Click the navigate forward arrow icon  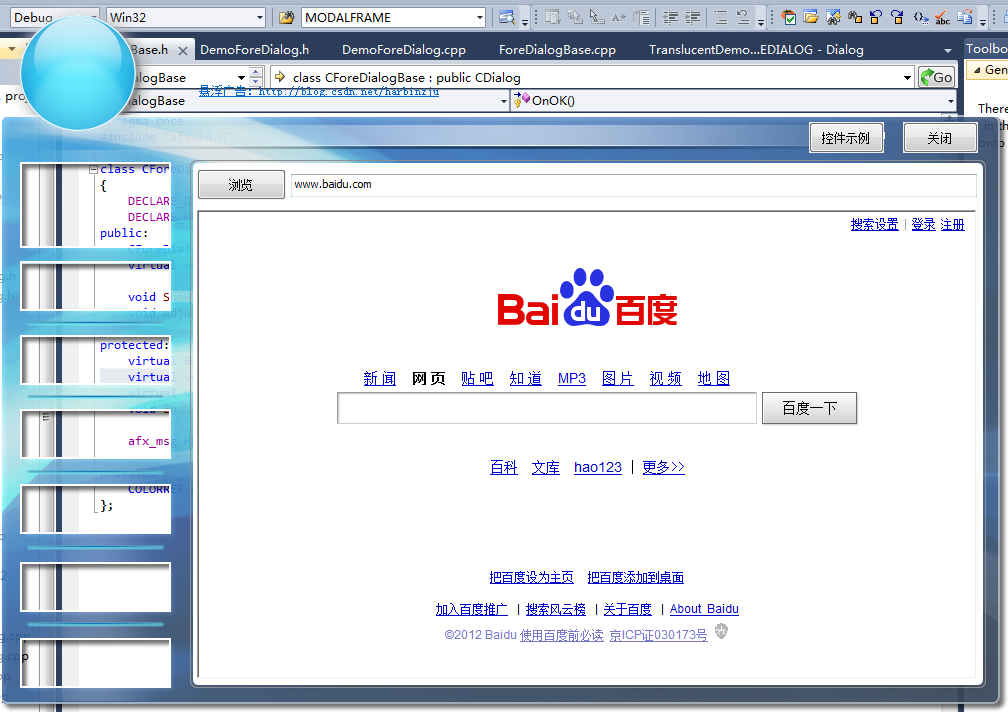point(897,18)
